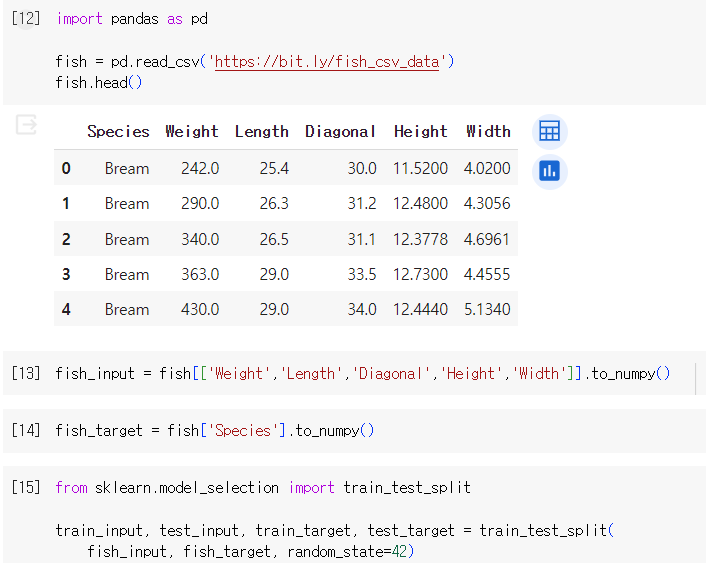Click the length value 26.5

pyautogui.click(x=274, y=239)
